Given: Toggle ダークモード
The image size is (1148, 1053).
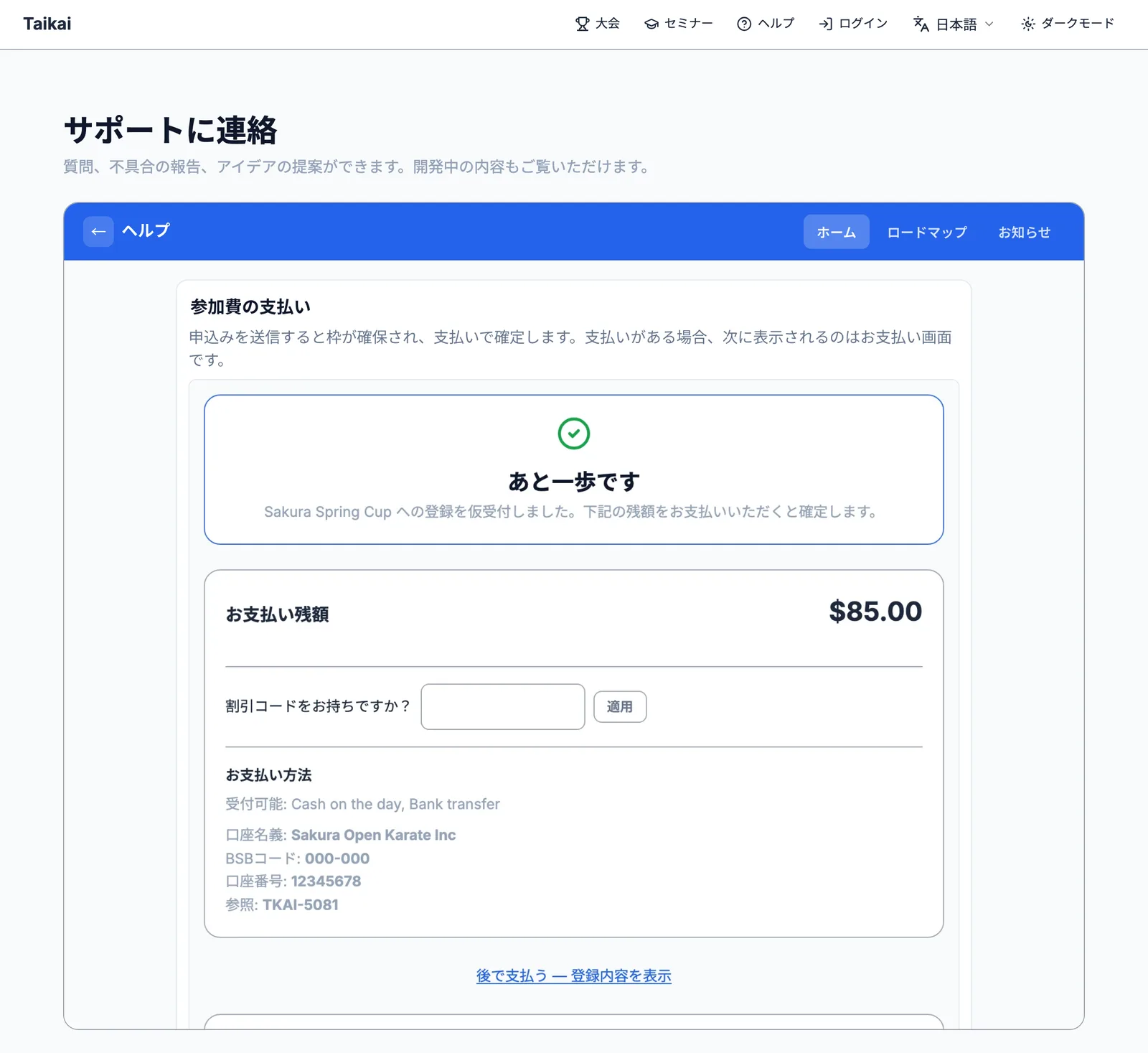Looking at the screenshot, I should point(1068,24).
